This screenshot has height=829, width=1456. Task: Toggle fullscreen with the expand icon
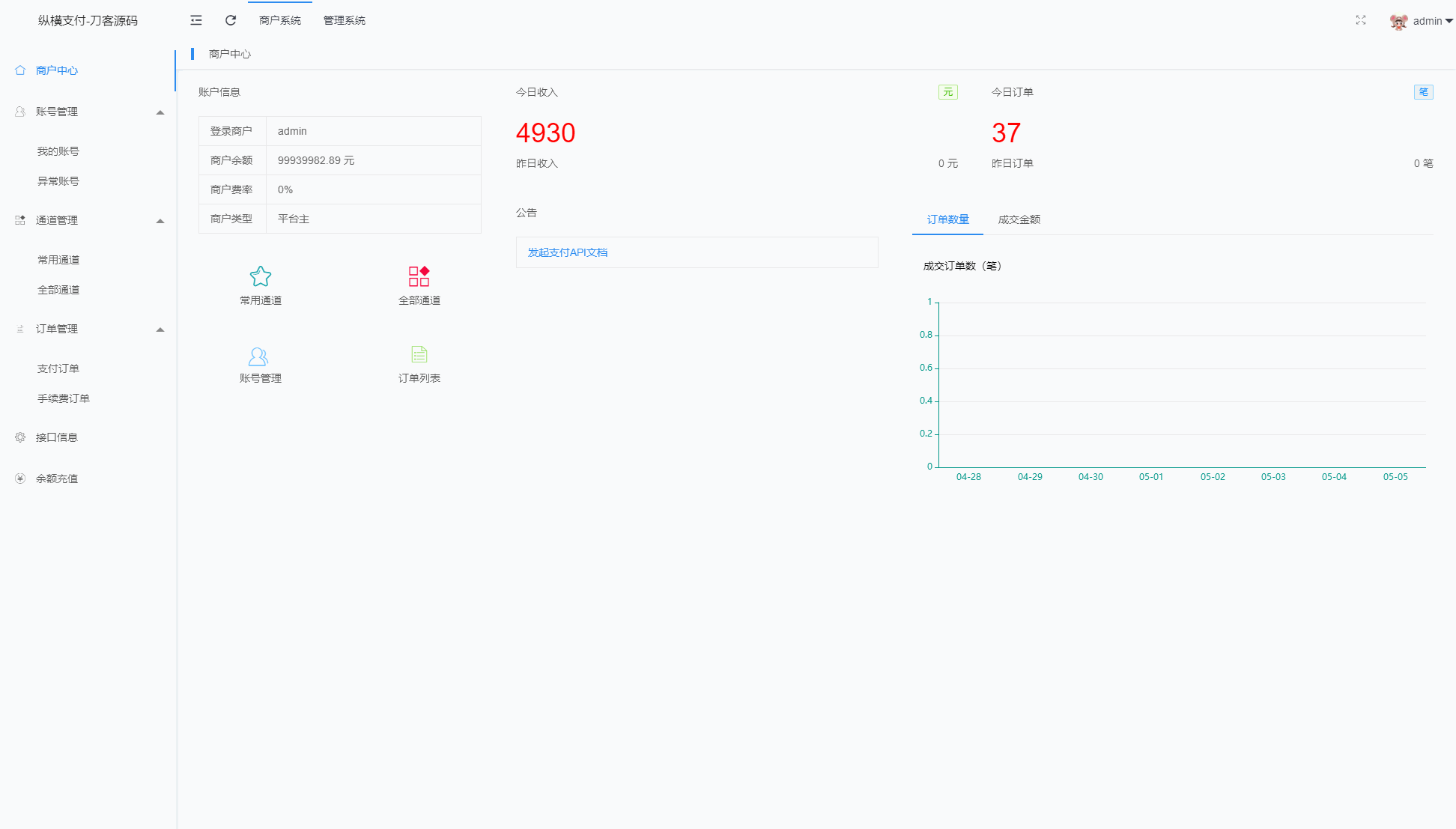pyautogui.click(x=1361, y=20)
